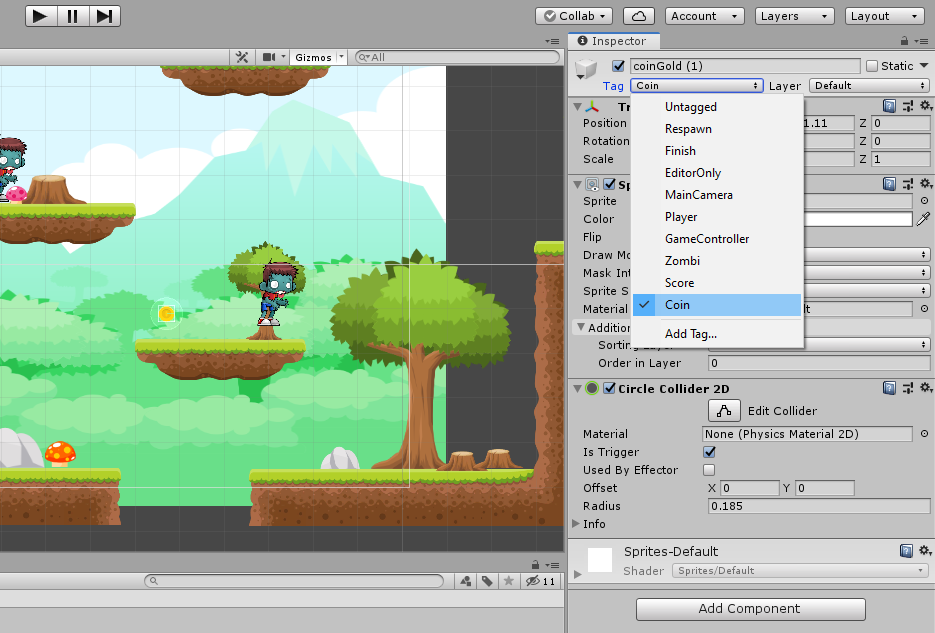The image size is (935, 633).
Task: Open the Transform component gear menu
Action: coord(925,106)
